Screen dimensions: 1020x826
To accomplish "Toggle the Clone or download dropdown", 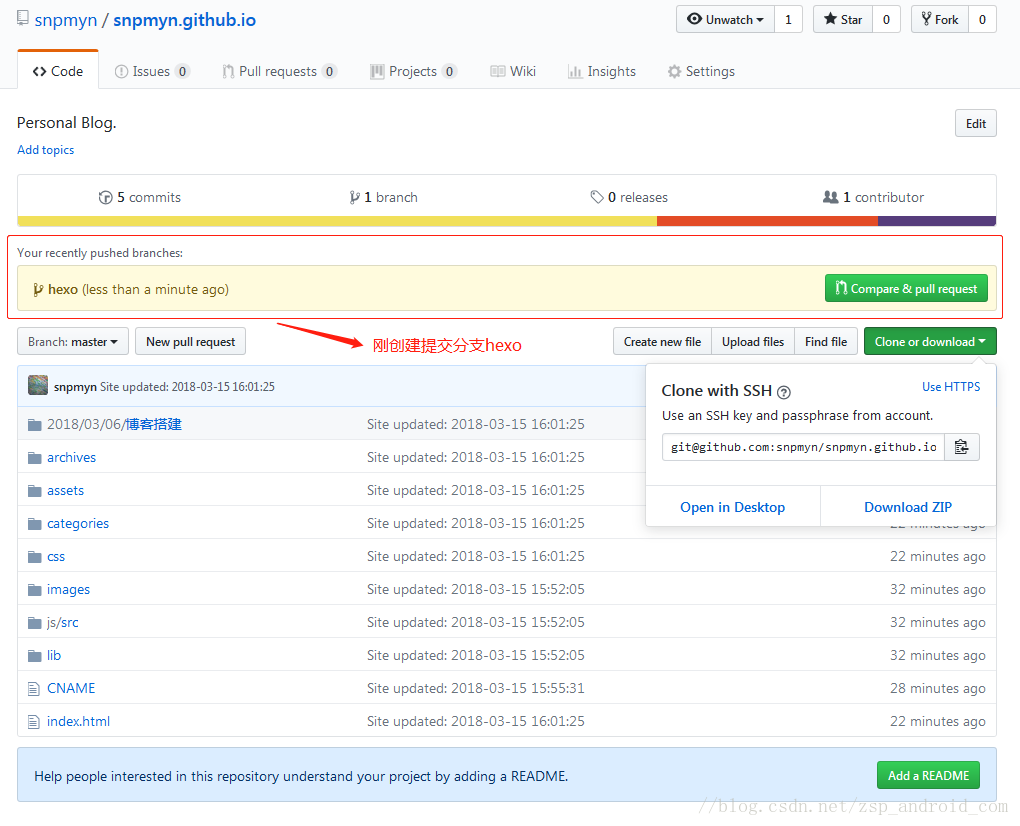I will pos(930,341).
